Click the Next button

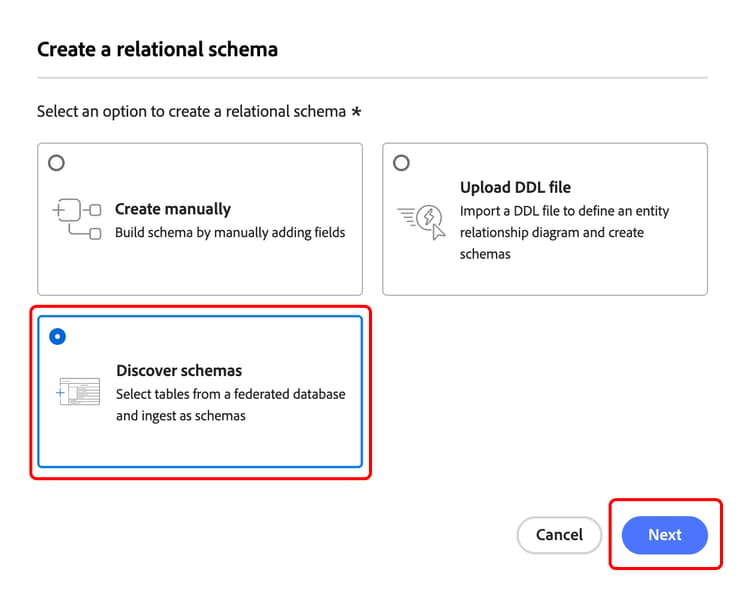664,535
